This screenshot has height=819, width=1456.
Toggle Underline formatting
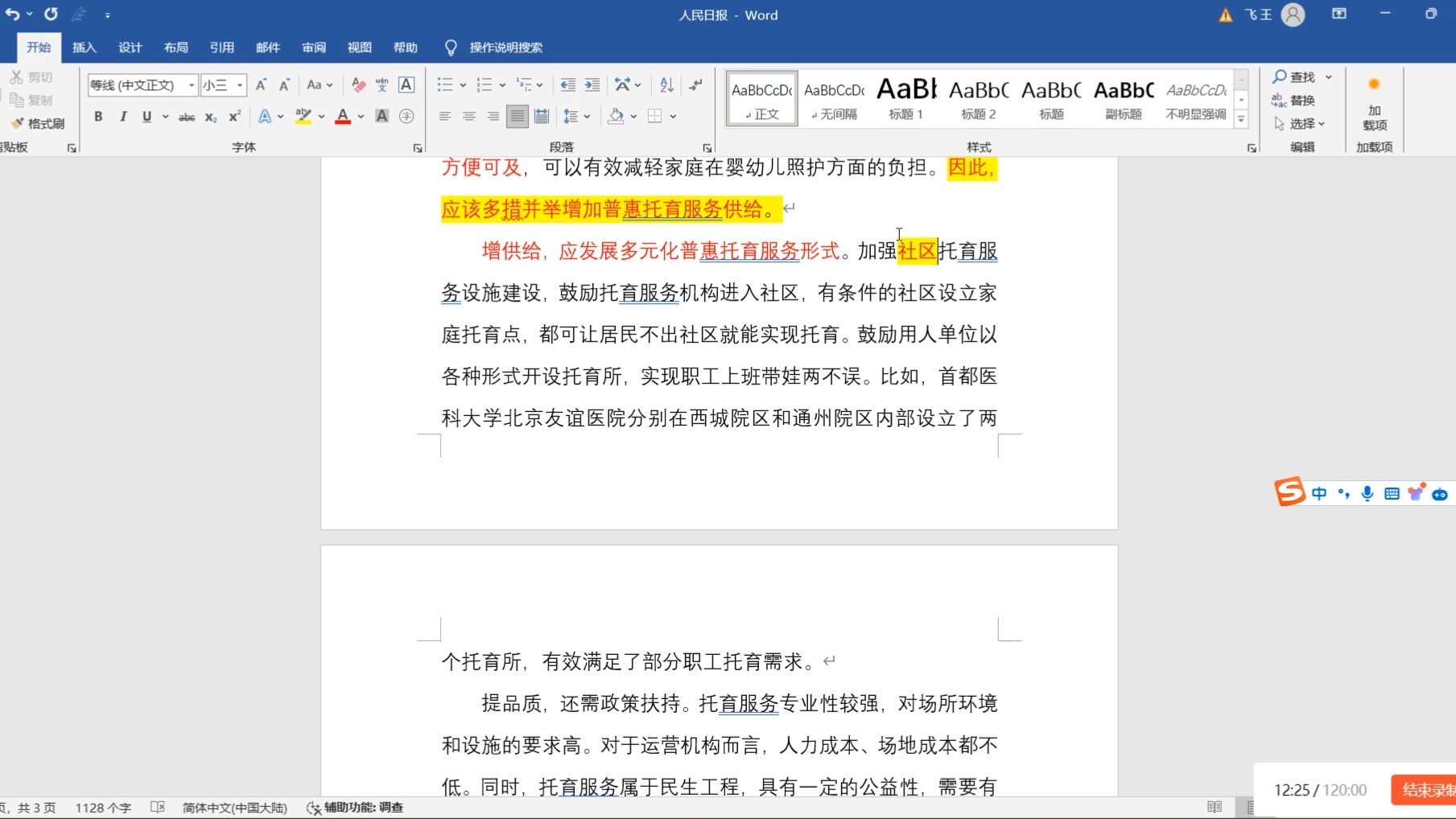146,117
